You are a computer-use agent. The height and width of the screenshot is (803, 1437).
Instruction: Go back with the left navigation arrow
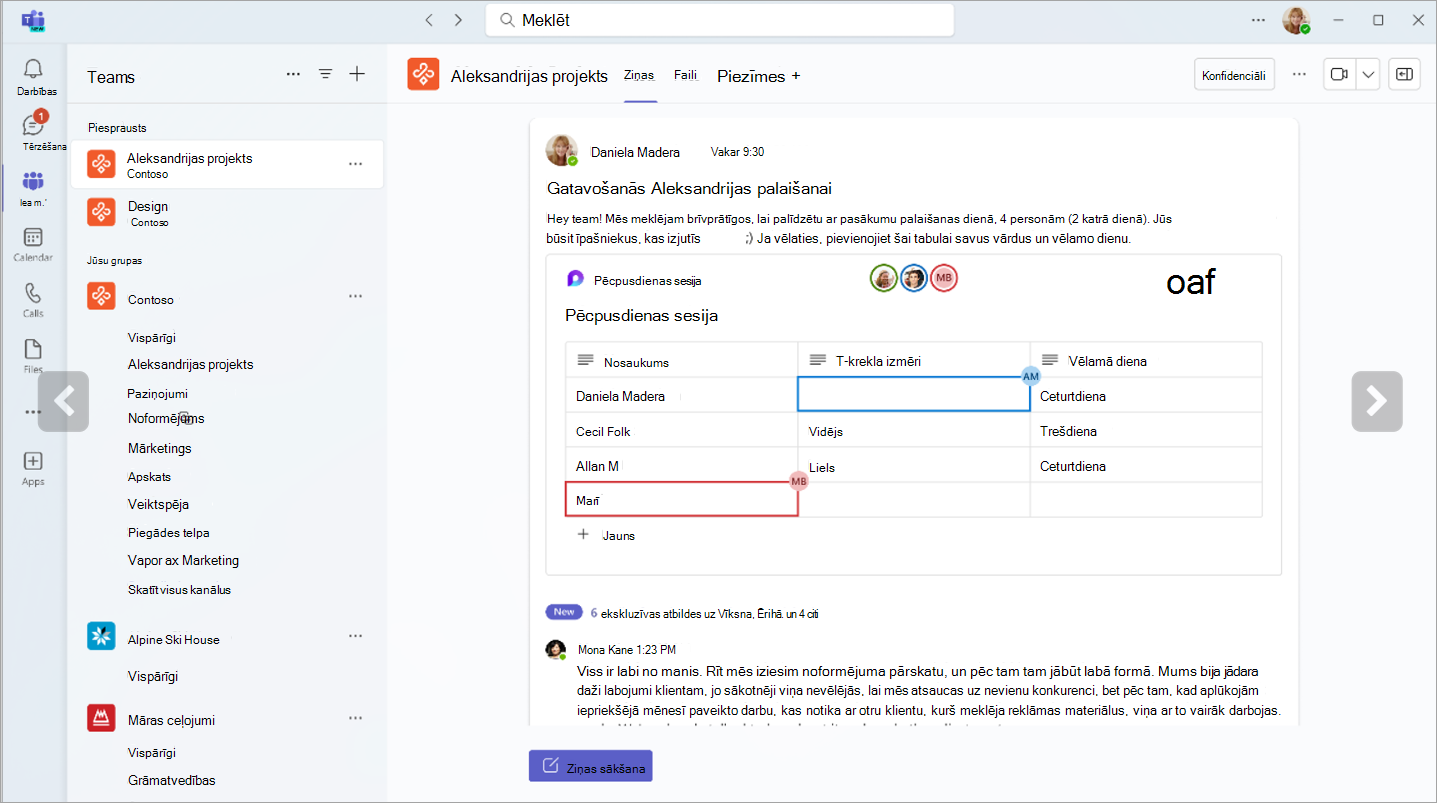pyautogui.click(x=429, y=19)
